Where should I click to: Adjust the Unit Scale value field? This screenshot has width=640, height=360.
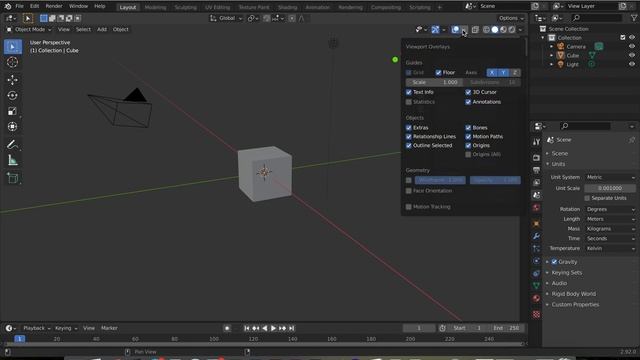(x=611, y=188)
